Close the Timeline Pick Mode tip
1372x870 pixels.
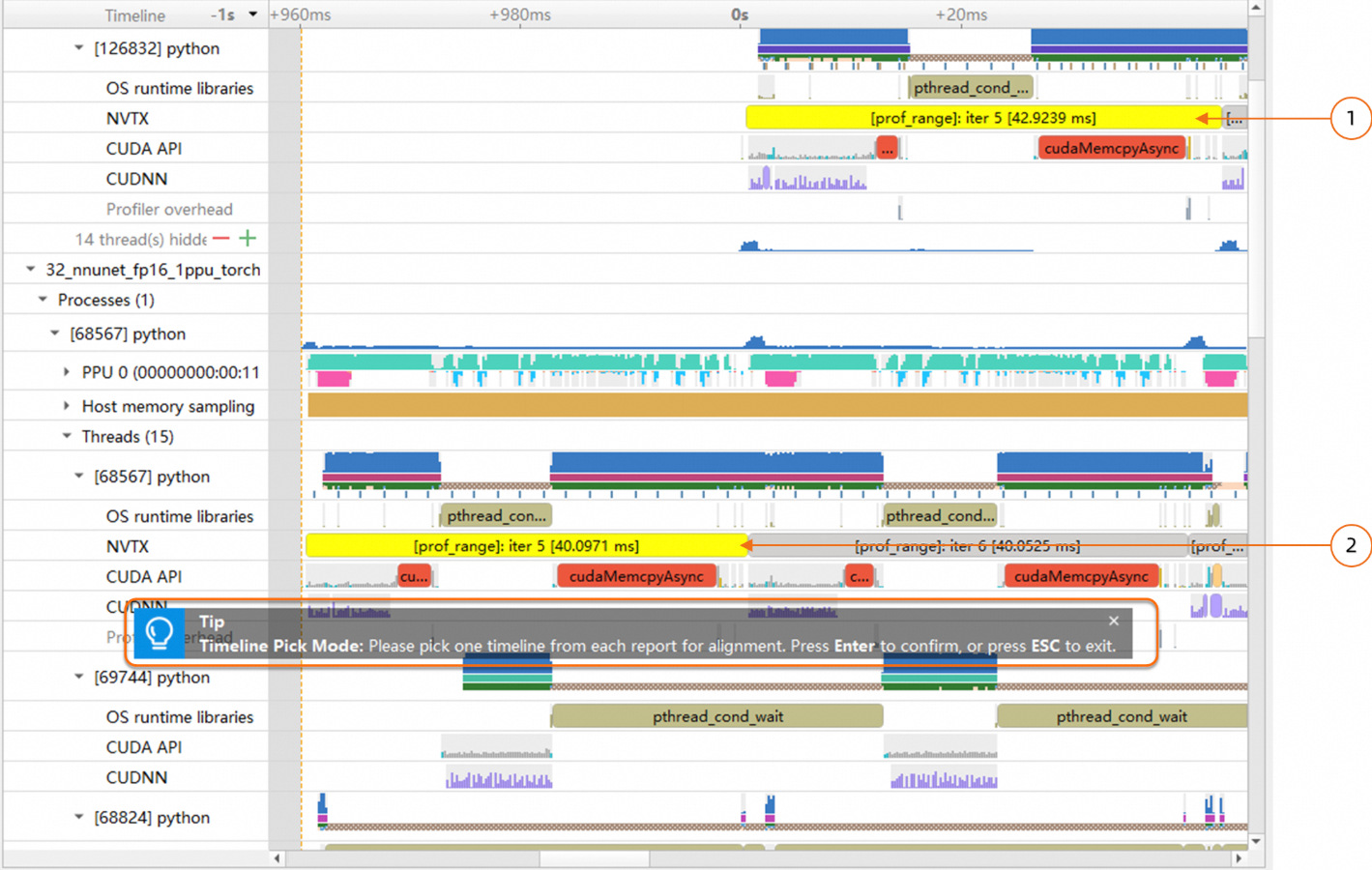(1114, 621)
